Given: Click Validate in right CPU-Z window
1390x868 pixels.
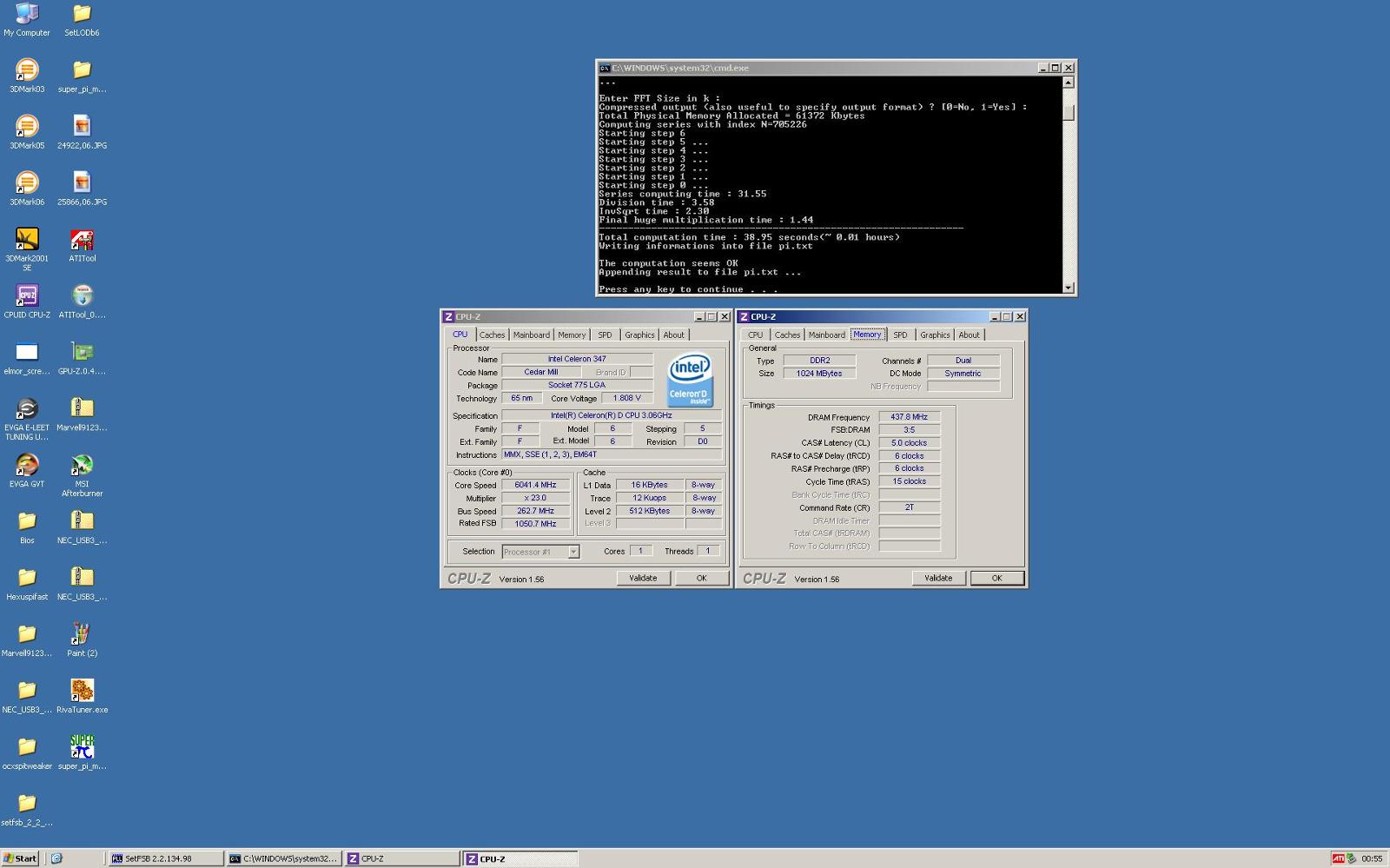Looking at the screenshot, I should point(938,578).
